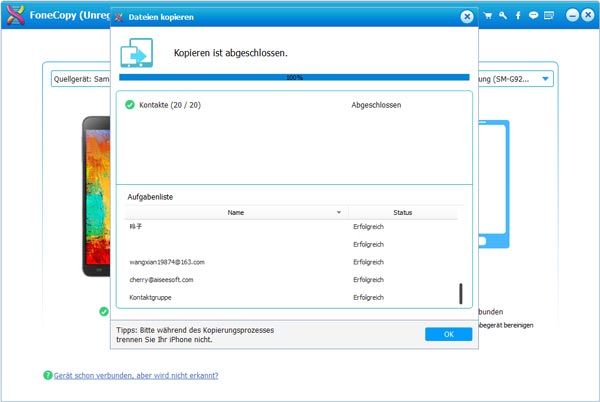
Task: Open the feedback speech bubble icon
Action: (534, 16)
